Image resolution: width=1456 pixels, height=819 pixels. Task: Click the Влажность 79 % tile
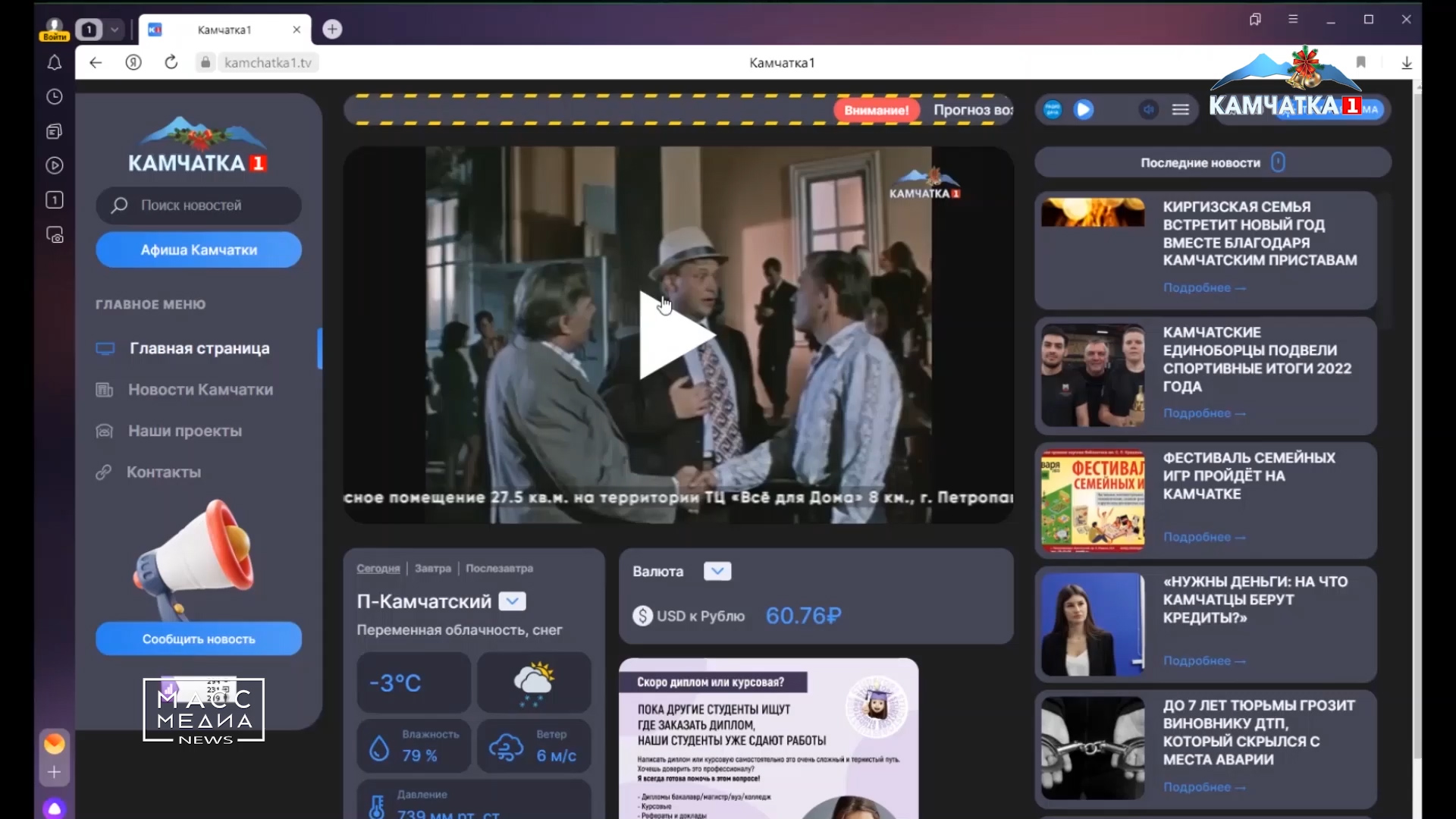click(x=414, y=746)
